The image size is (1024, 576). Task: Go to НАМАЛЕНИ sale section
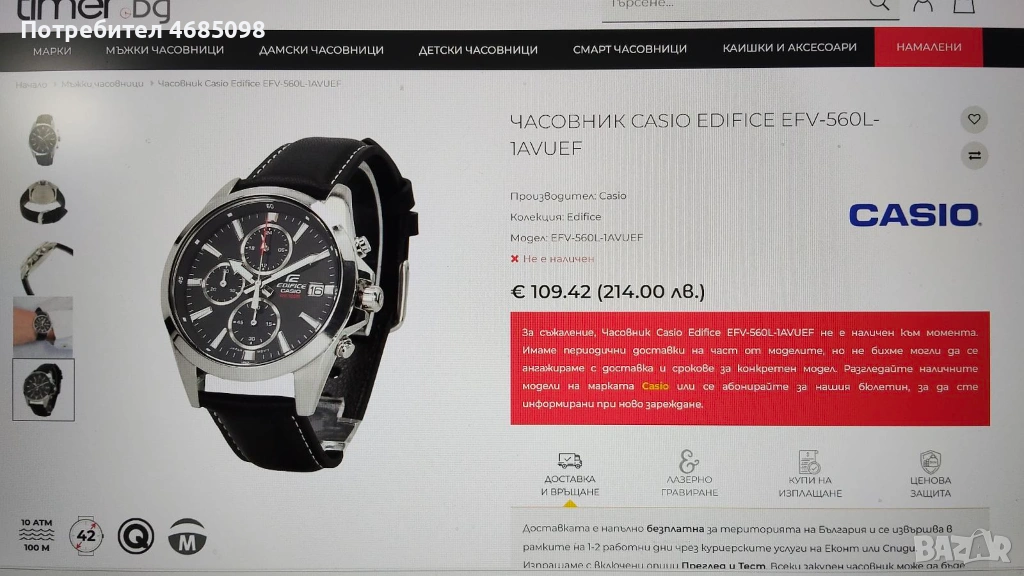(x=929, y=47)
